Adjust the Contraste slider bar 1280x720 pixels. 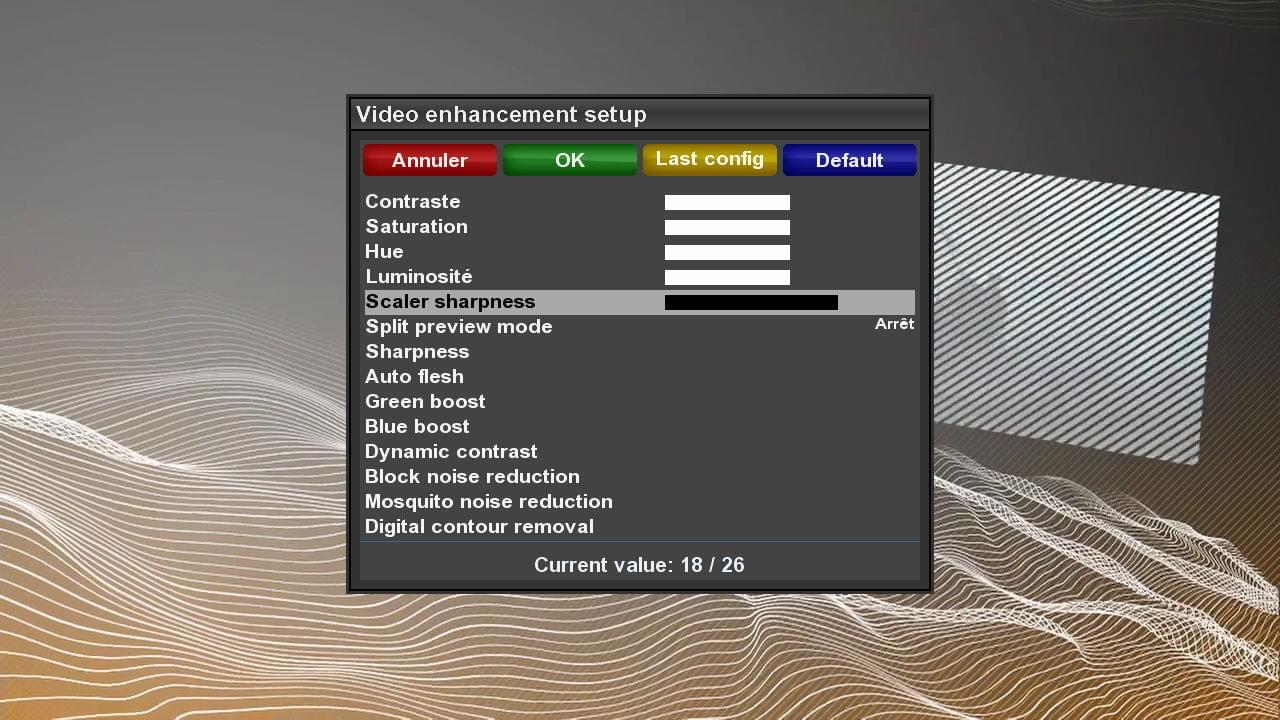727,203
